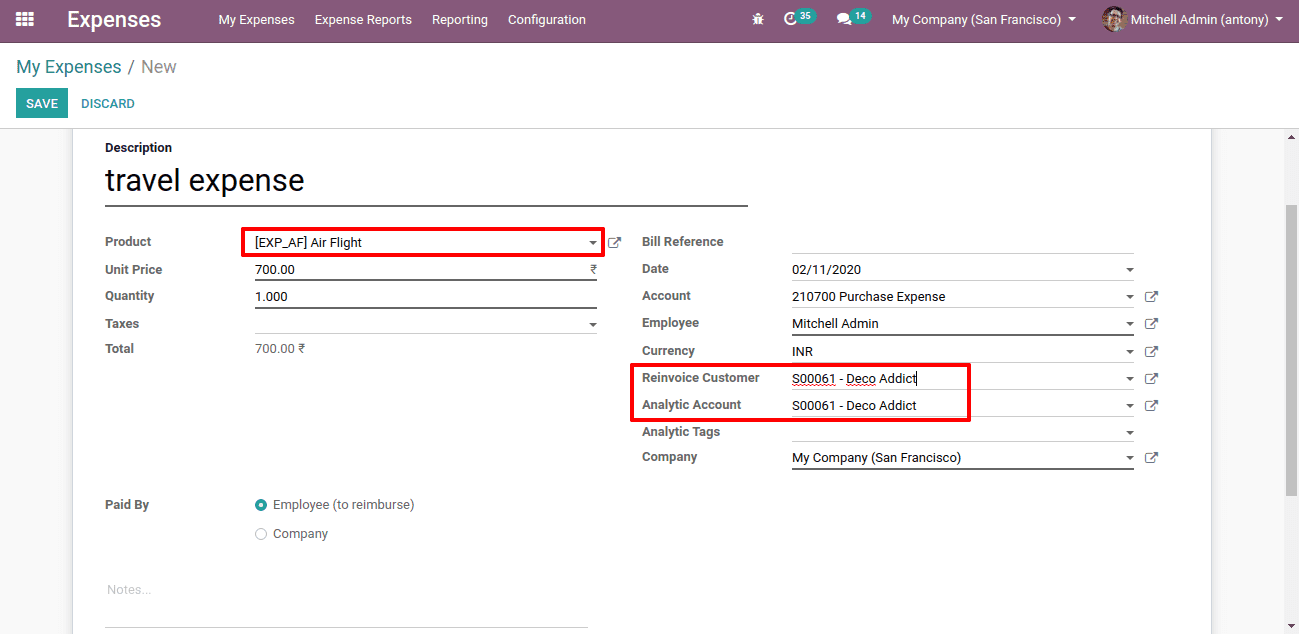Open external link for Reinvoice Customer
The width and height of the screenshot is (1299, 634).
point(1152,379)
